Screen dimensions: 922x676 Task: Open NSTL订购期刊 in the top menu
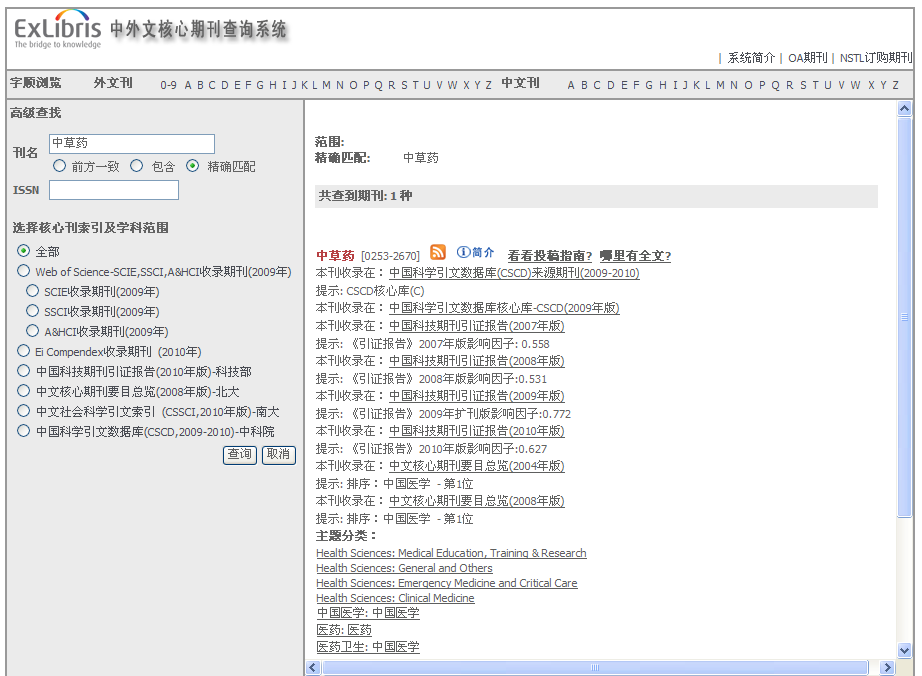tap(876, 58)
